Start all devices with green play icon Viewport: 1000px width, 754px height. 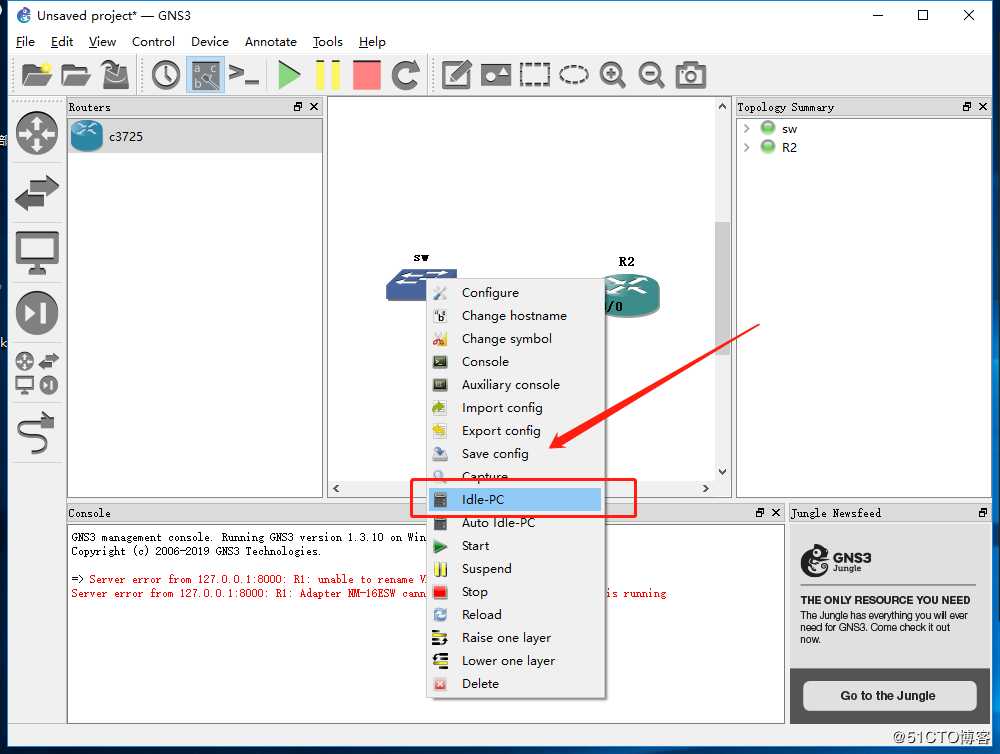[289, 75]
